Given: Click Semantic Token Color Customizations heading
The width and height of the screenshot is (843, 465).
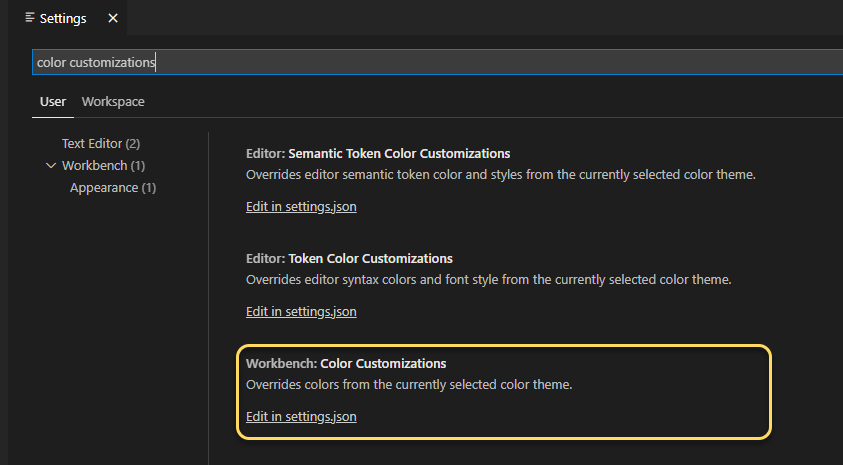Looking at the screenshot, I should pyautogui.click(x=378, y=153).
